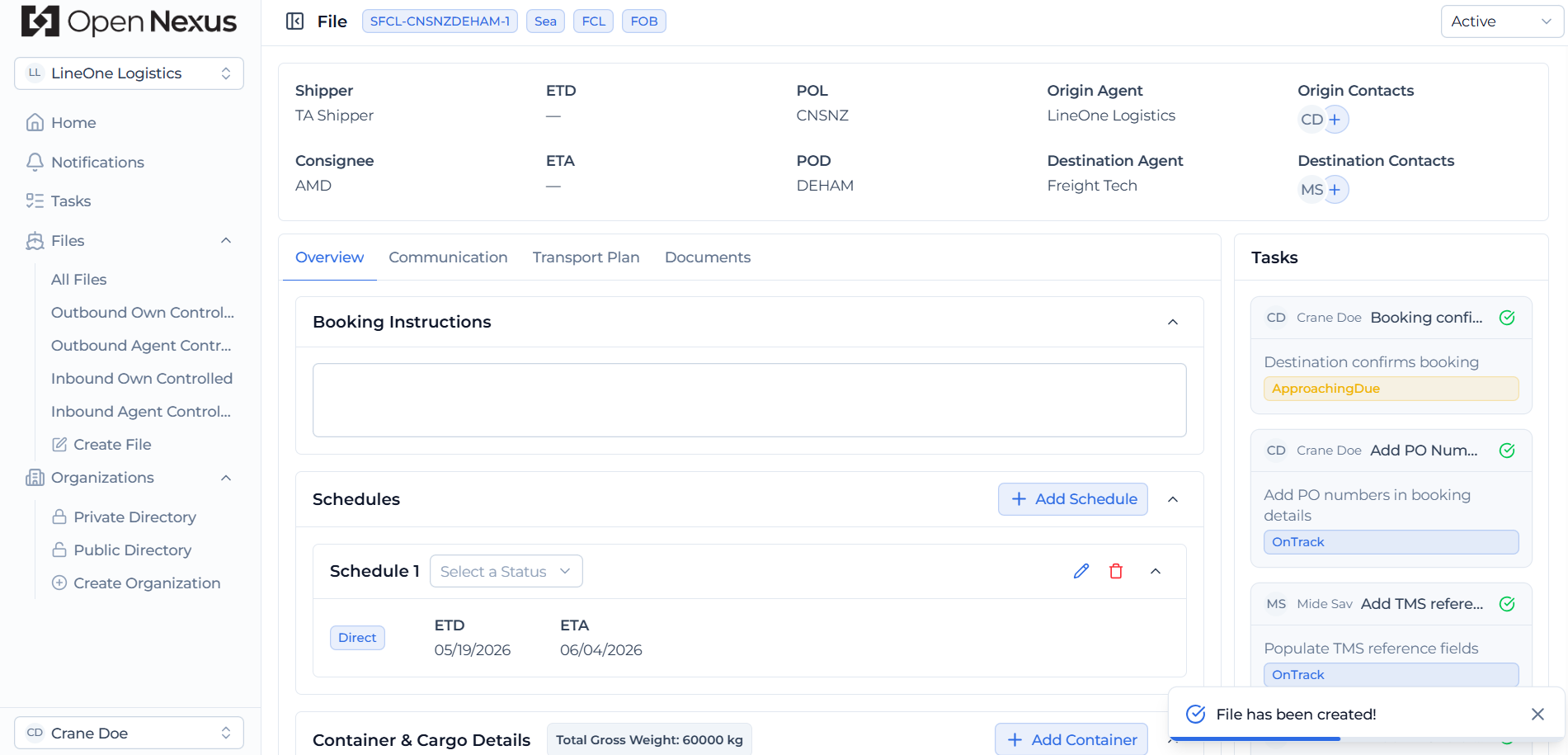This screenshot has width=1568, height=755.
Task: Collapse the sidebar panel icon next to File
Action: tap(294, 21)
